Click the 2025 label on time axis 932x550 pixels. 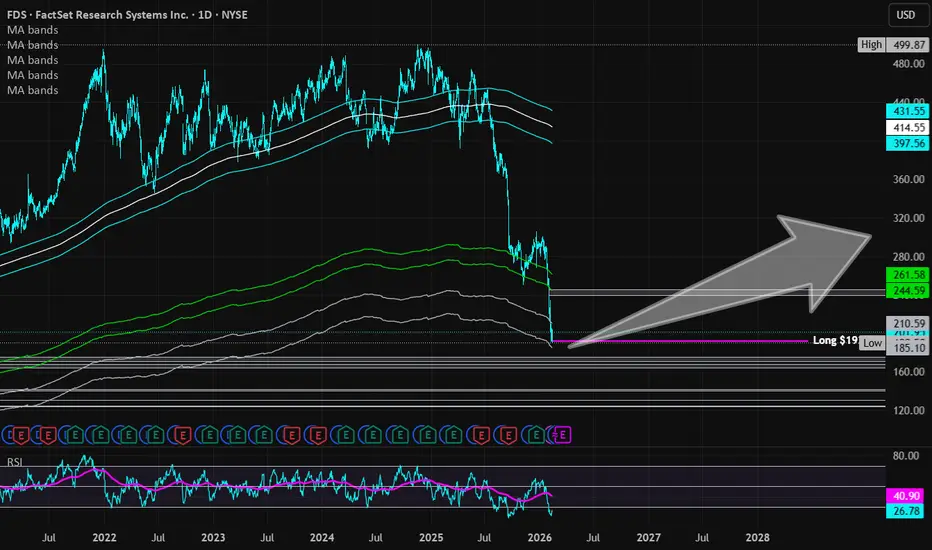[430, 537]
